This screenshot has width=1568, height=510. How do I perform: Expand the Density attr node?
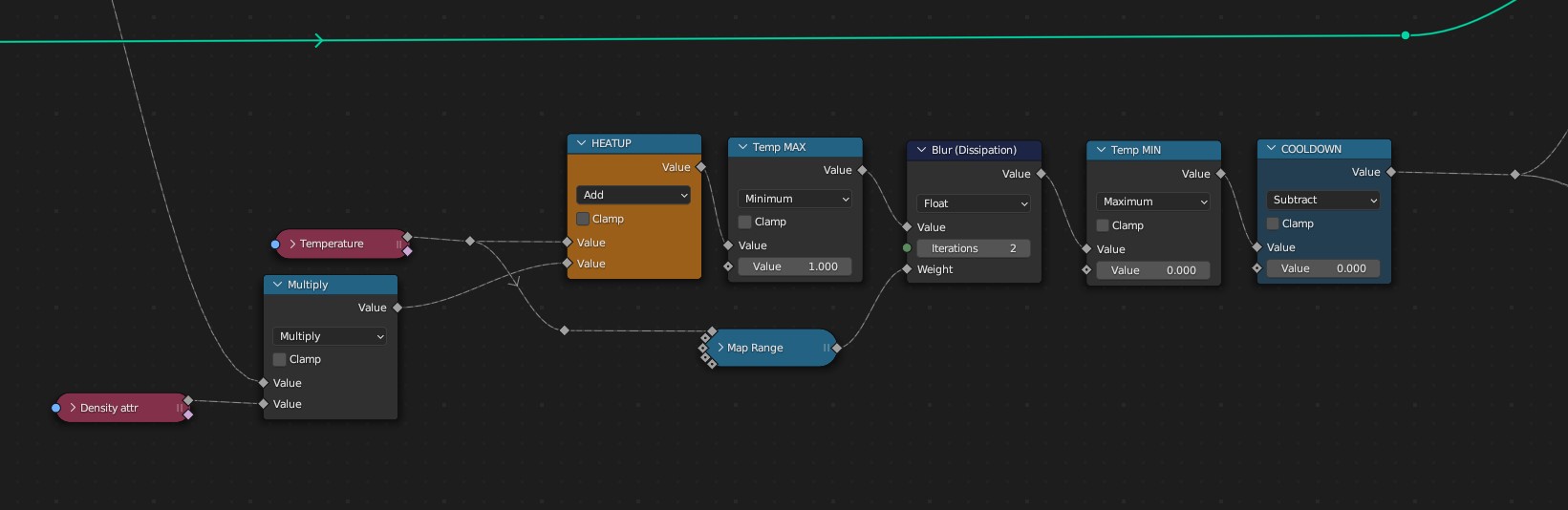pyautogui.click(x=73, y=408)
